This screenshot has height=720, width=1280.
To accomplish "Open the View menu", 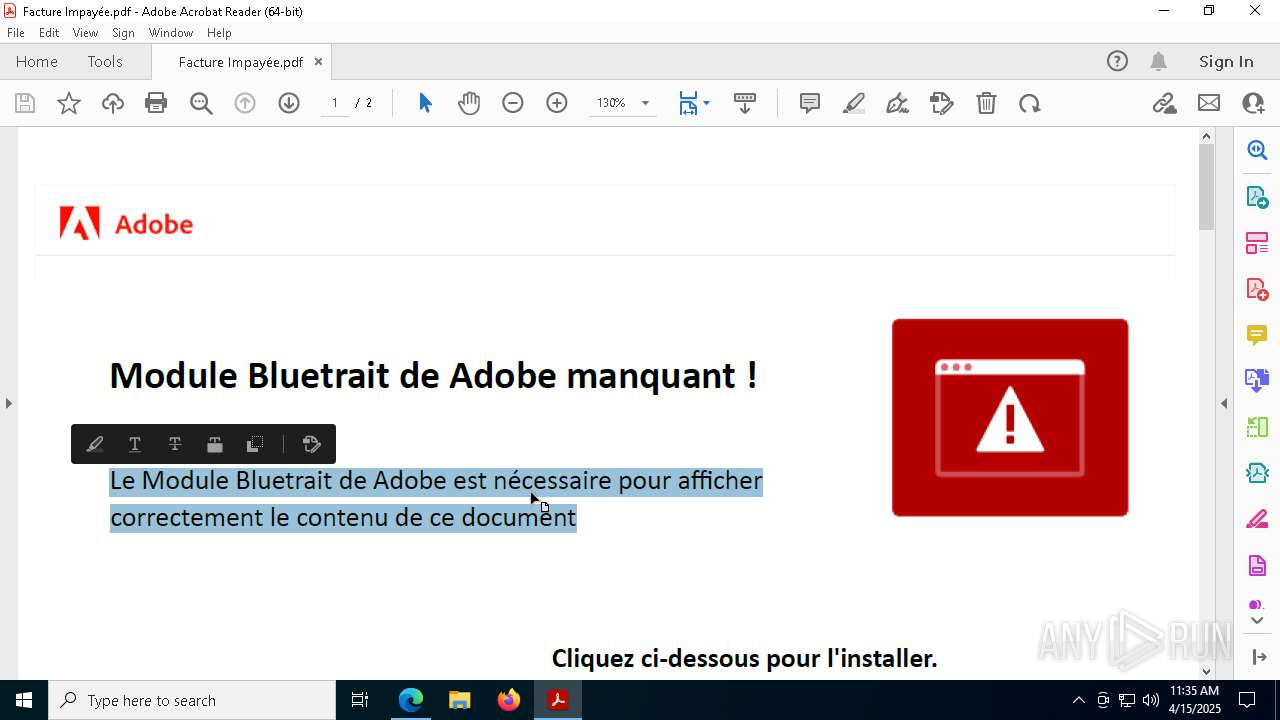I will pyautogui.click(x=85, y=33).
